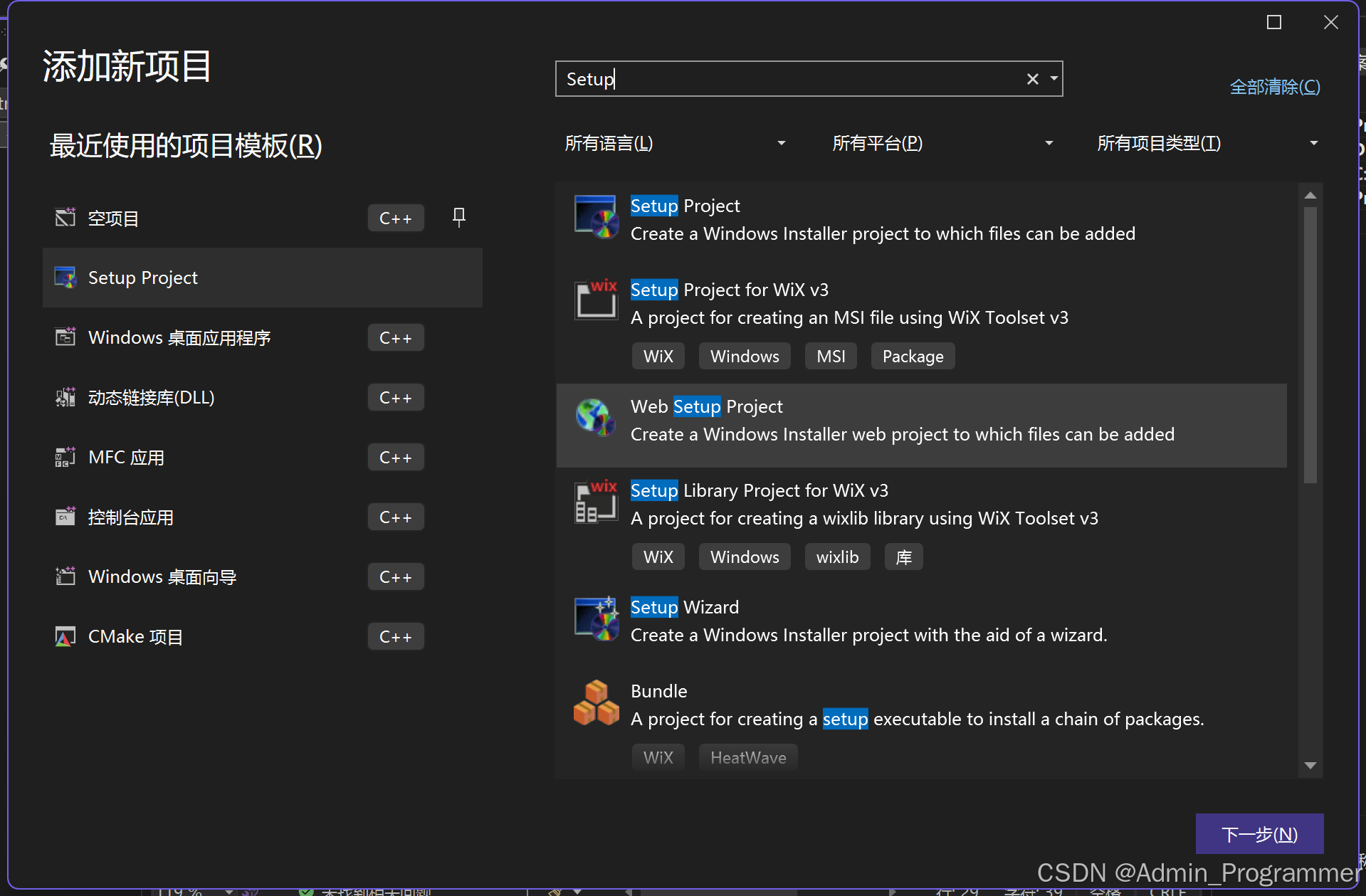Click the 全部清除(C) clear all link
This screenshot has width=1366, height=896.
point(1275,87)
